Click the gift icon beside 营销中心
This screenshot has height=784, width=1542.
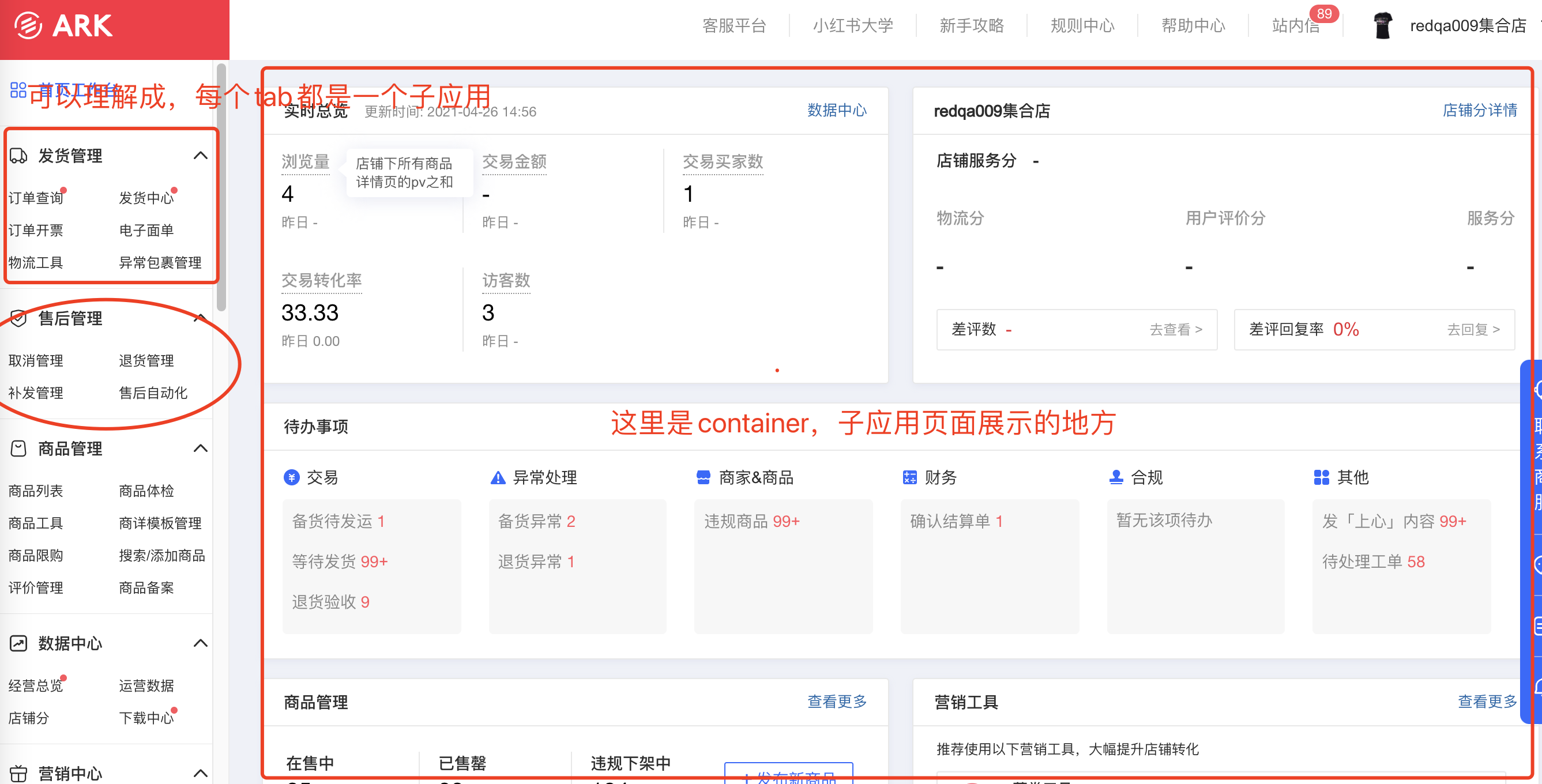(x=18, y=772)
